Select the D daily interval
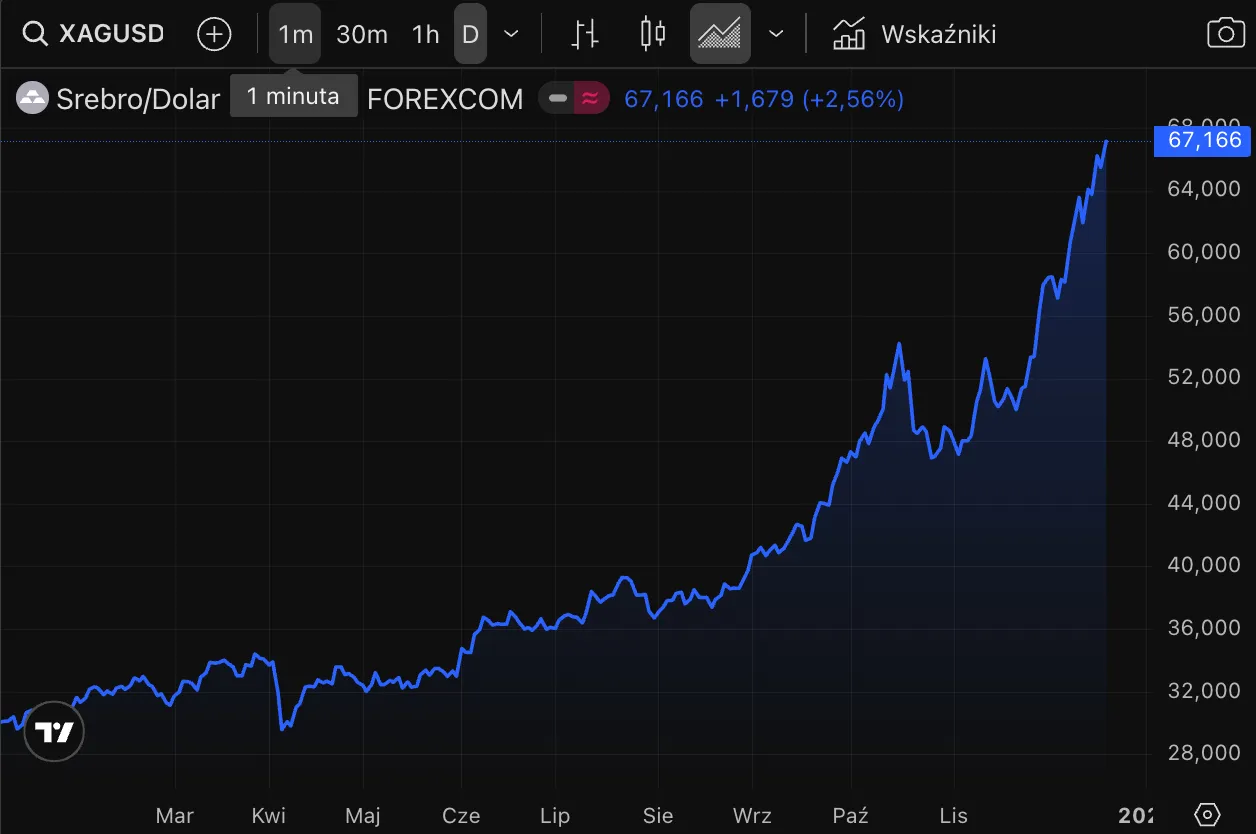Image resolution: width=1256 pixels, height=834 pixels. pyautogui.click(x=470, y=34)
